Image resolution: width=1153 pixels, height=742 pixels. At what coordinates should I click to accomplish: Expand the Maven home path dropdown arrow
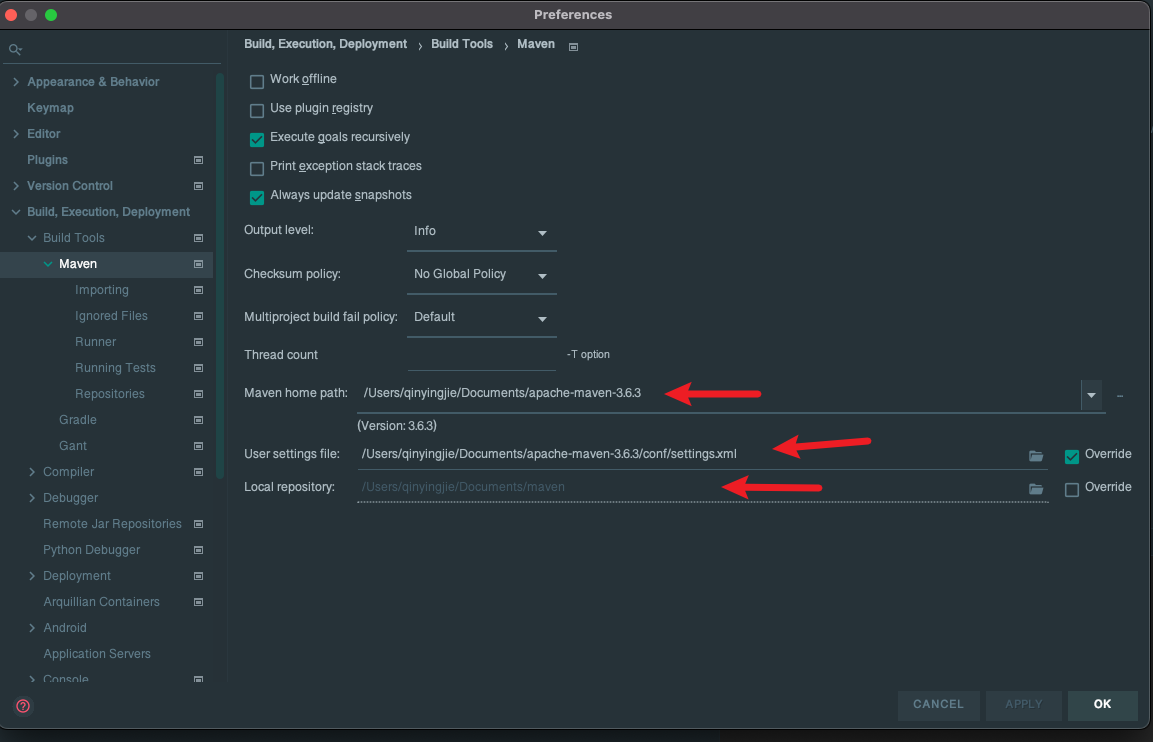click(x=1090, y=396)
